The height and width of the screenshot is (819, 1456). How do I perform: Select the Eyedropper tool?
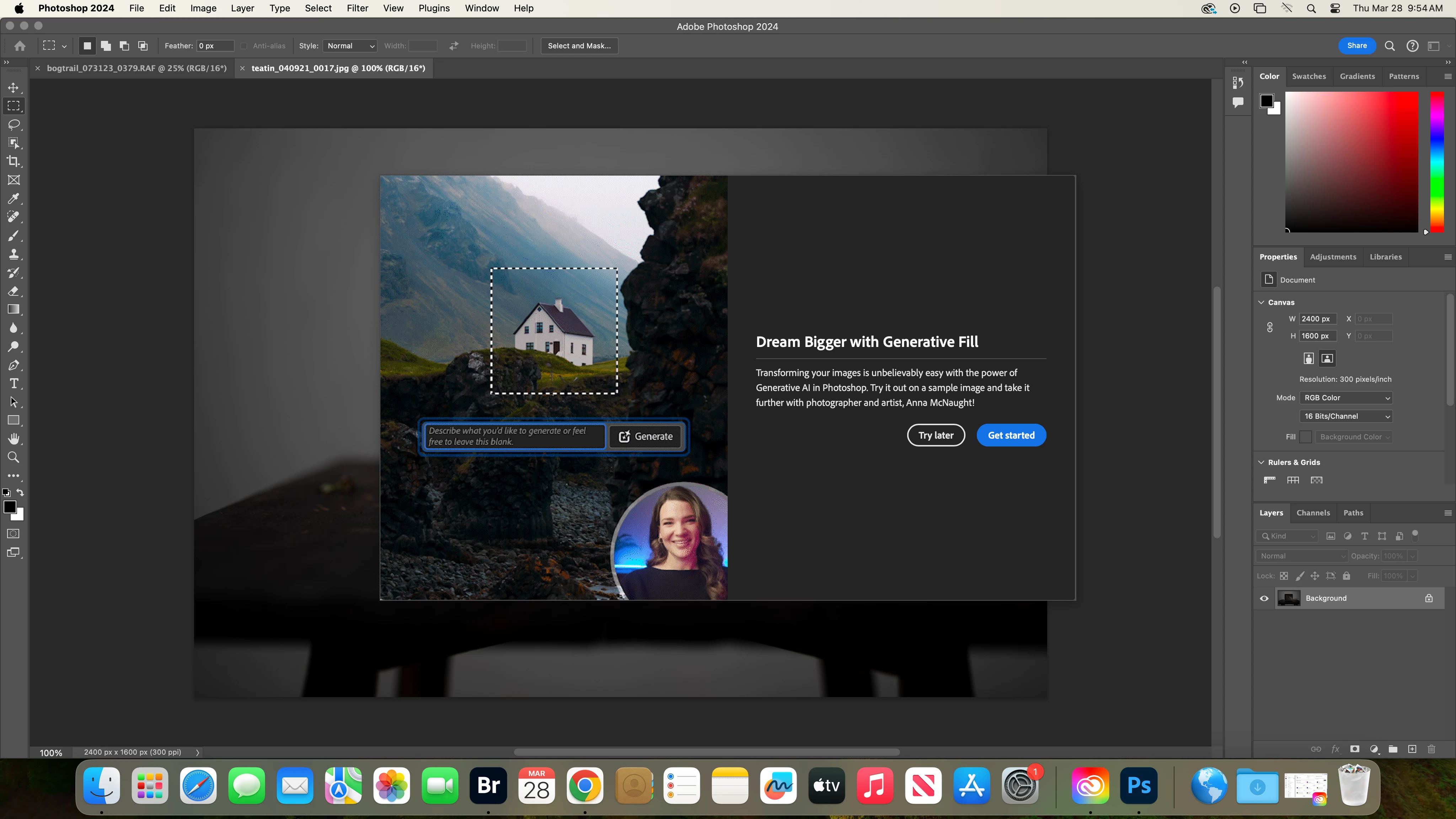click(x=14, y=198)
